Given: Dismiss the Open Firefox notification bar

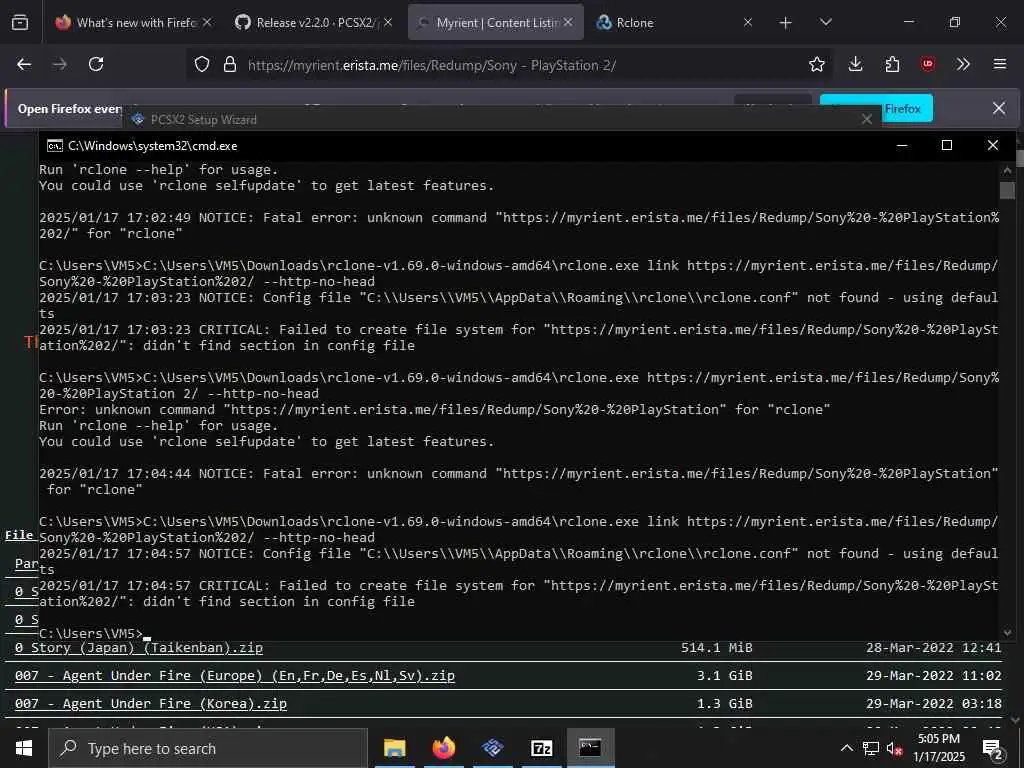Looking at the screenshot, I should coord(999,108).
